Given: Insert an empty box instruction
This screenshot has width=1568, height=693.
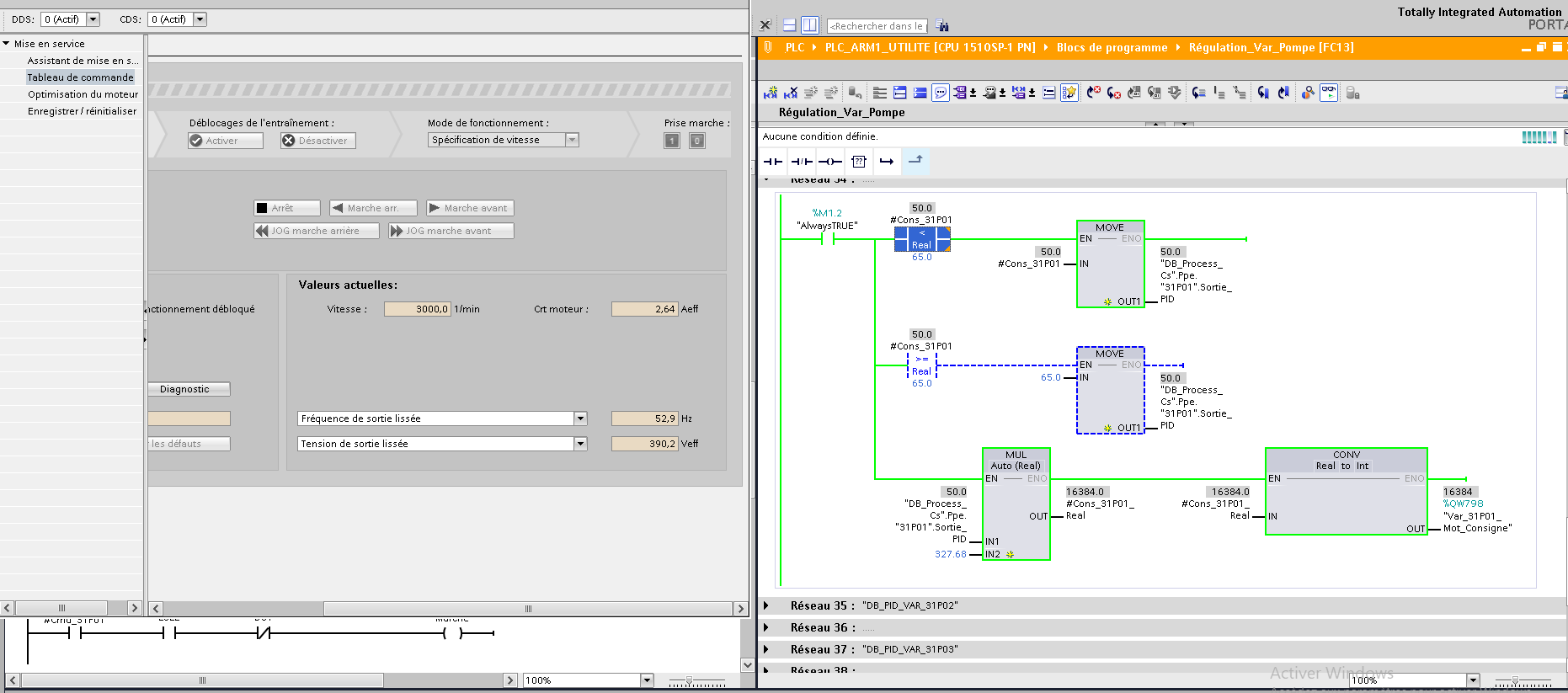Looking at the screenshot, I should [x=858, y=162].
